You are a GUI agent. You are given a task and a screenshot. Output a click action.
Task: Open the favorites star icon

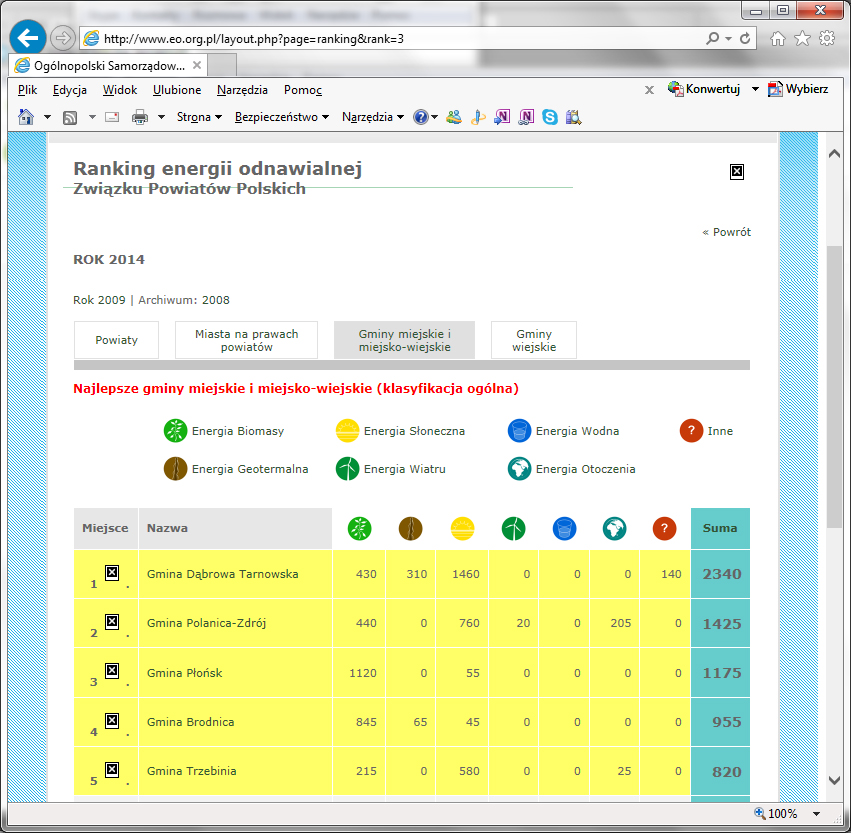click(x=802, y=39)
